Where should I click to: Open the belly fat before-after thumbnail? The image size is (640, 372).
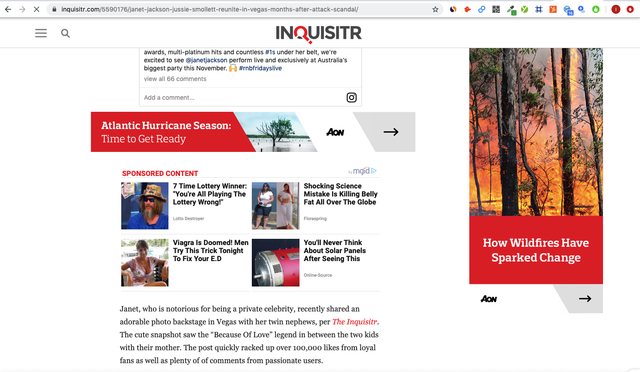click(276, 206)
